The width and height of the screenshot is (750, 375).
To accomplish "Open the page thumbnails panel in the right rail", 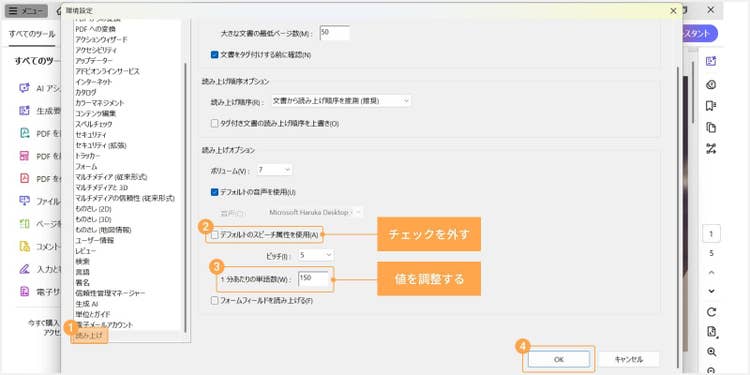I will pyautogui.click(x=711, y=127).
